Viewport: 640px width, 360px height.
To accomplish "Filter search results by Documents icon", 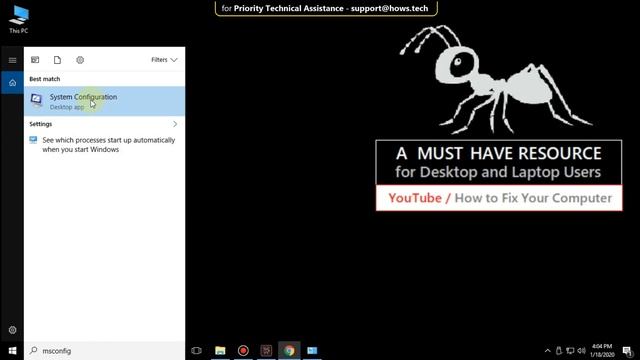I will [58, 60].
